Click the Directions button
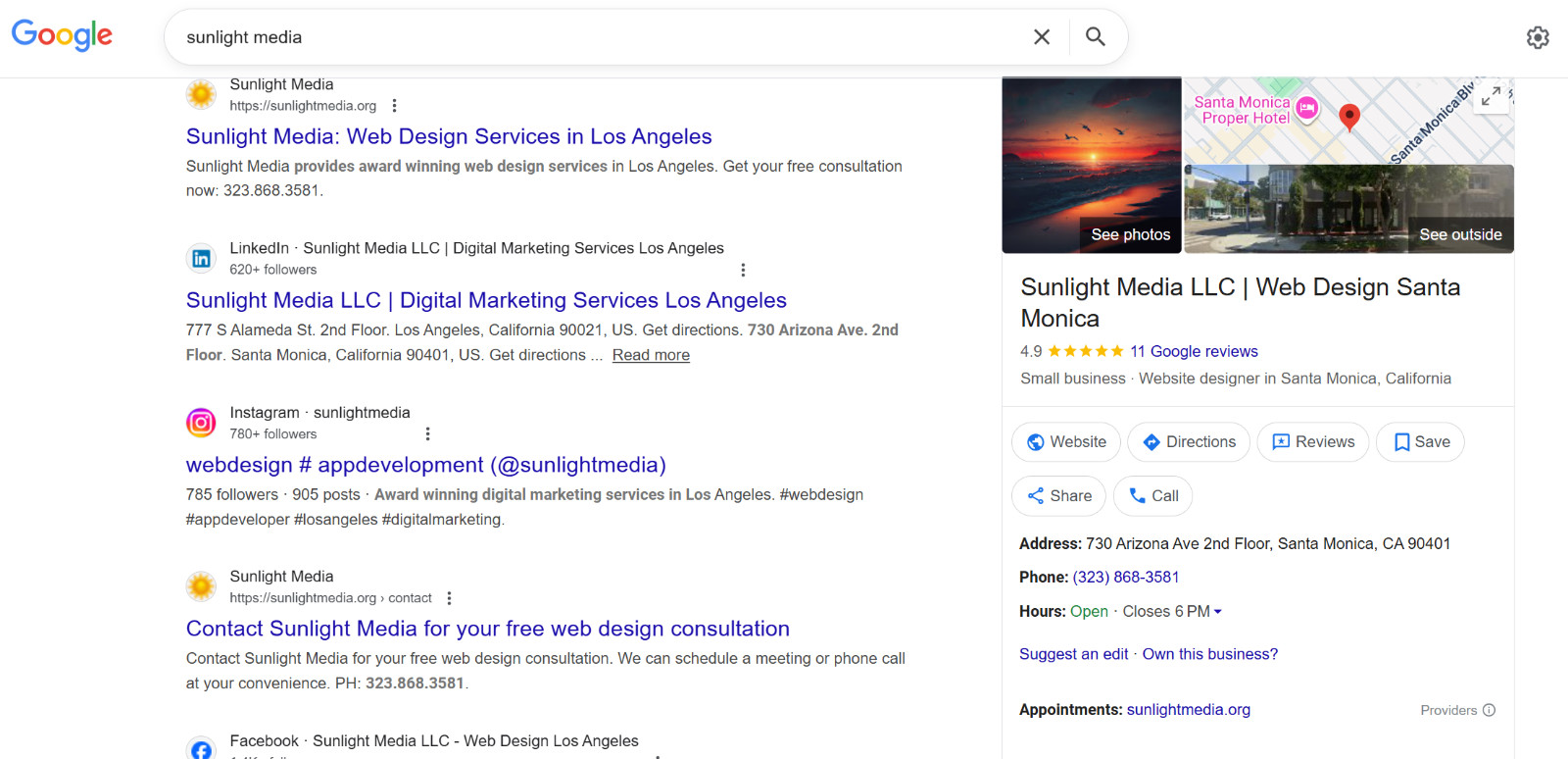This screenshot has width=1568, height=759. click(x=1189, y=442)
